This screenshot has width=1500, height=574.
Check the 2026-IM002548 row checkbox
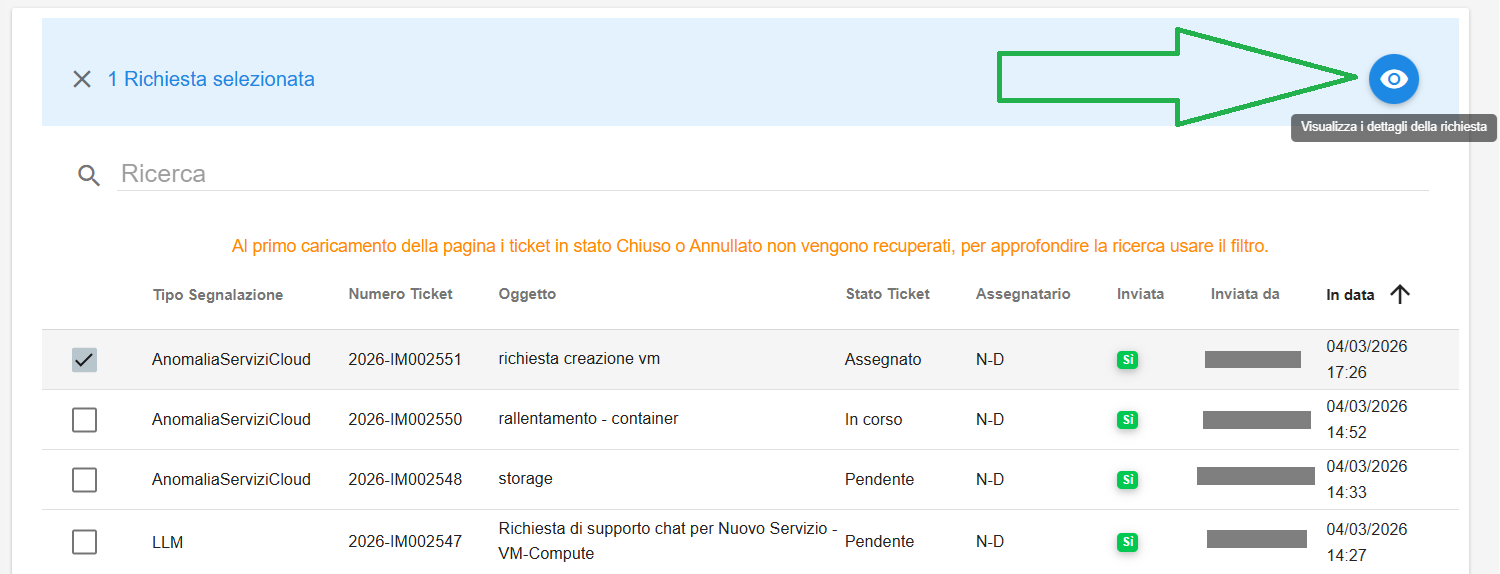(85, 480)
